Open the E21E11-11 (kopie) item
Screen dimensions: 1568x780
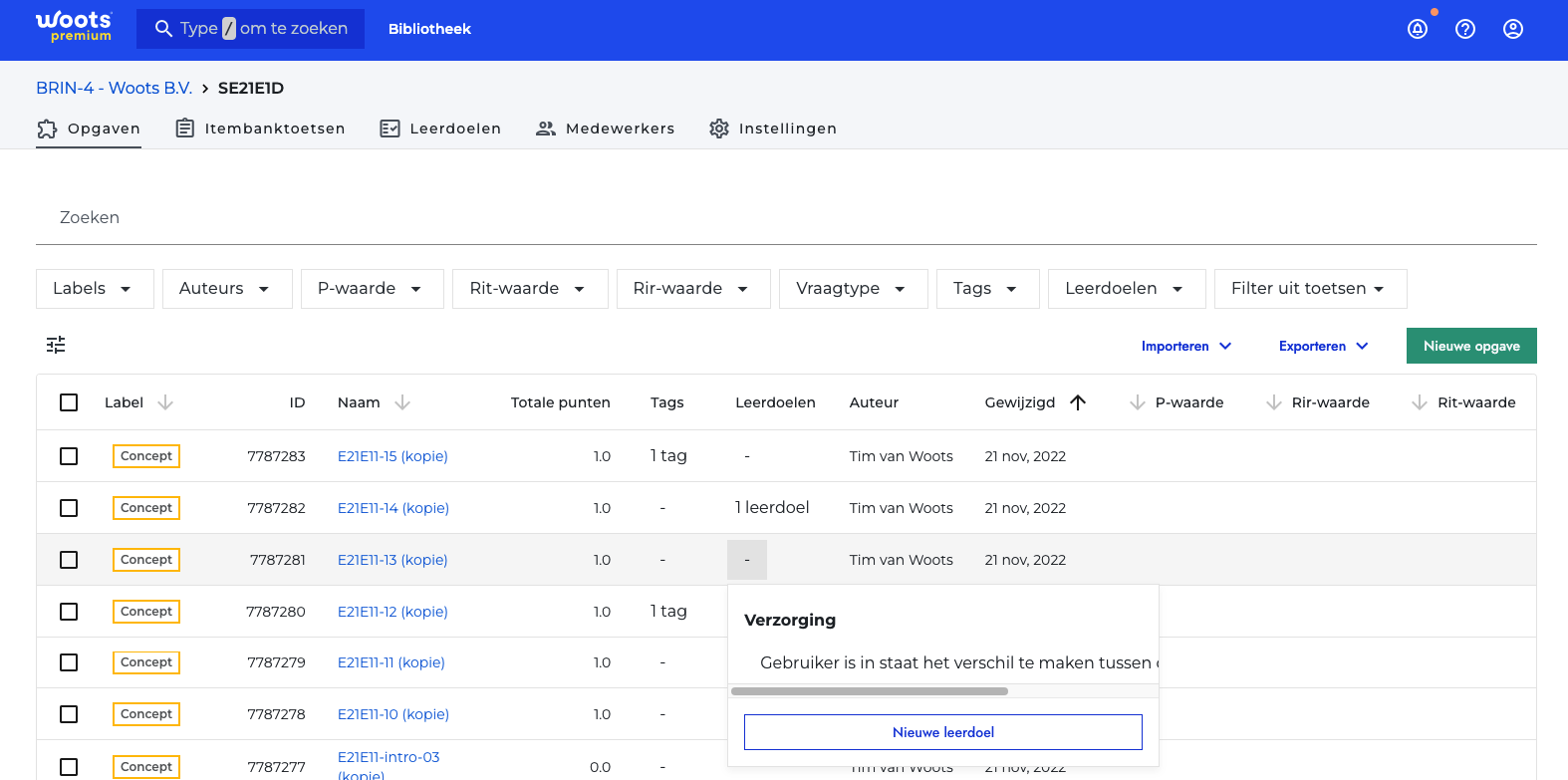pos(392,662)
